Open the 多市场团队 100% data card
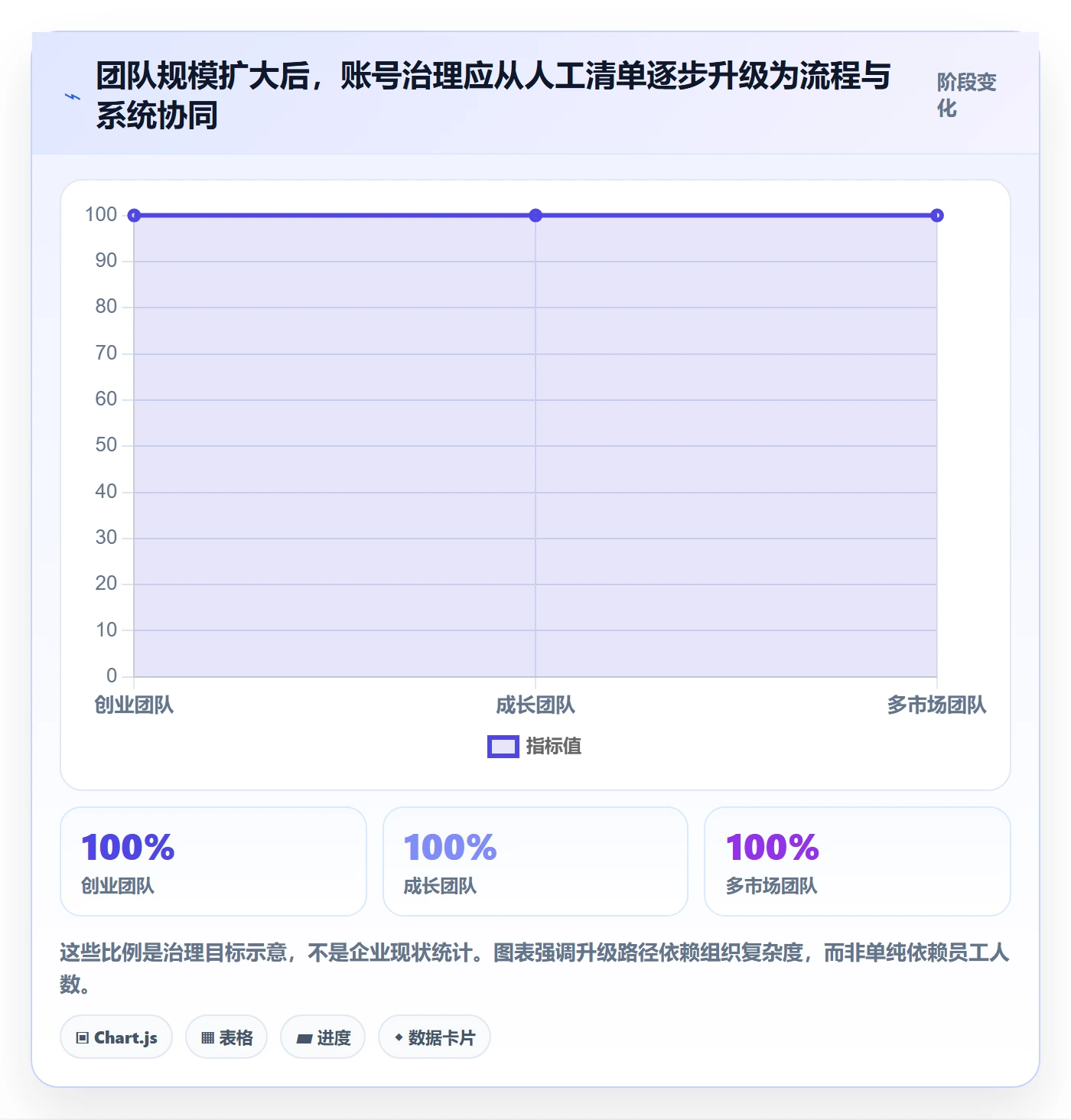 (858, 861)
